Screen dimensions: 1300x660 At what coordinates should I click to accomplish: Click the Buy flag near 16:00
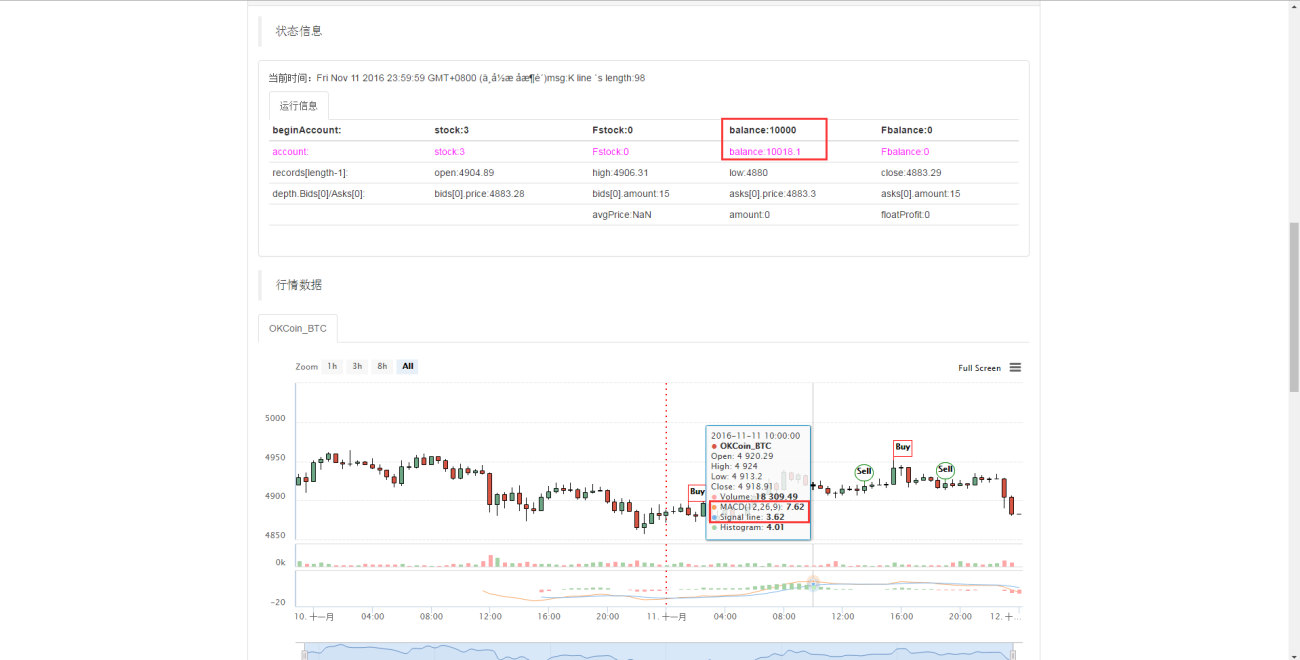tap(903, 447)
